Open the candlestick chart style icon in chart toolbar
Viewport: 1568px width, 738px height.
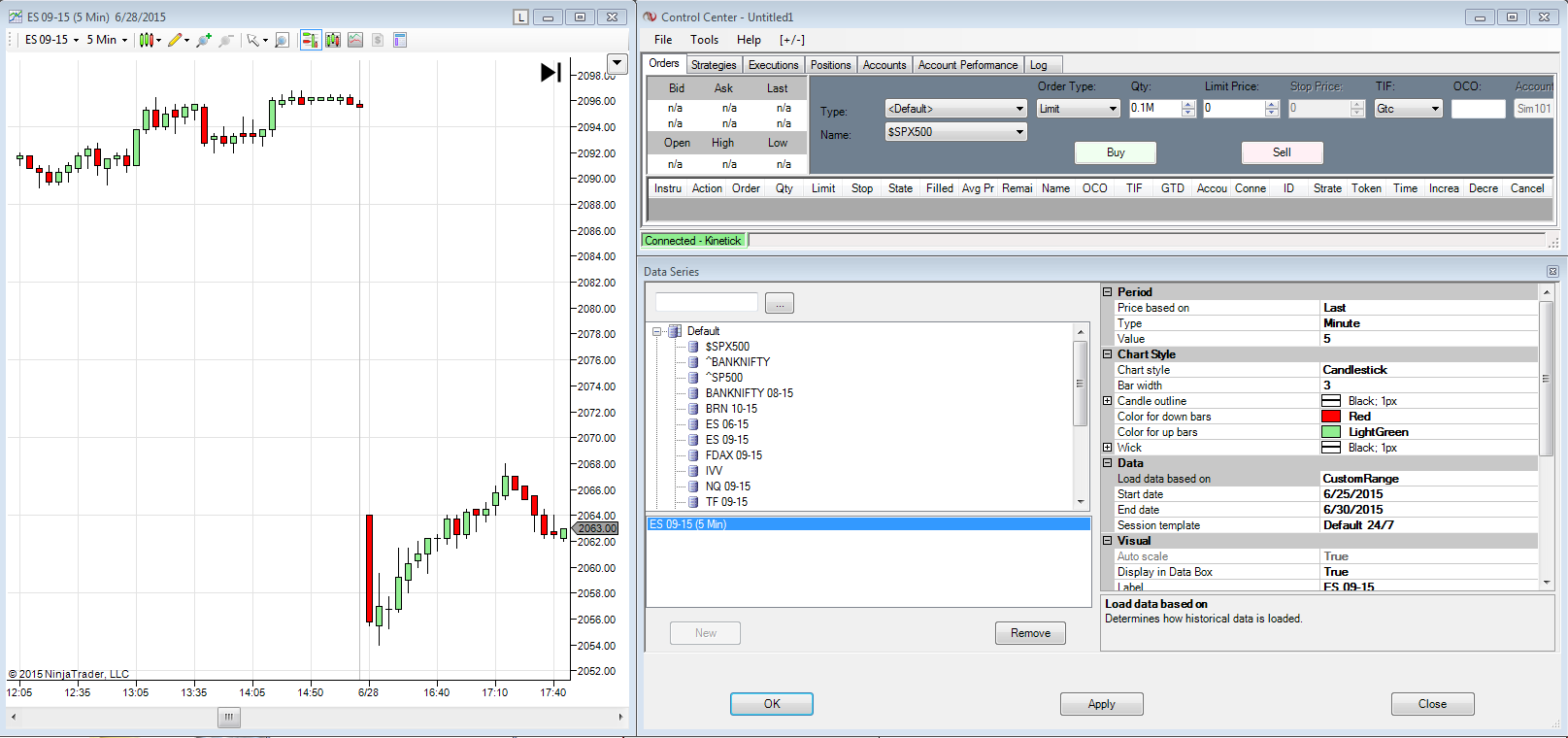(147, 40)
